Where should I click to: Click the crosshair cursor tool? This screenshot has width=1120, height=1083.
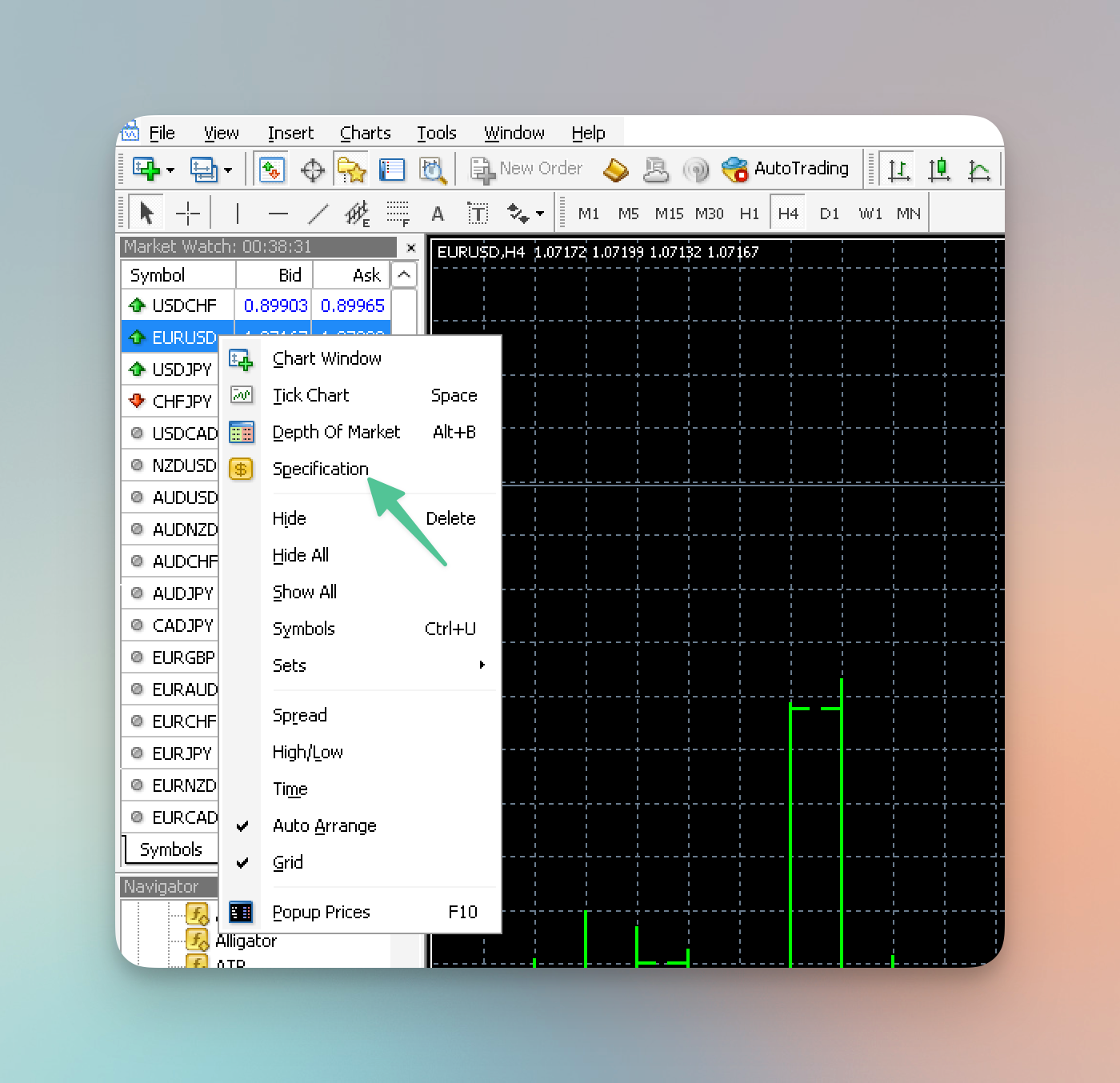coord(188,214)
